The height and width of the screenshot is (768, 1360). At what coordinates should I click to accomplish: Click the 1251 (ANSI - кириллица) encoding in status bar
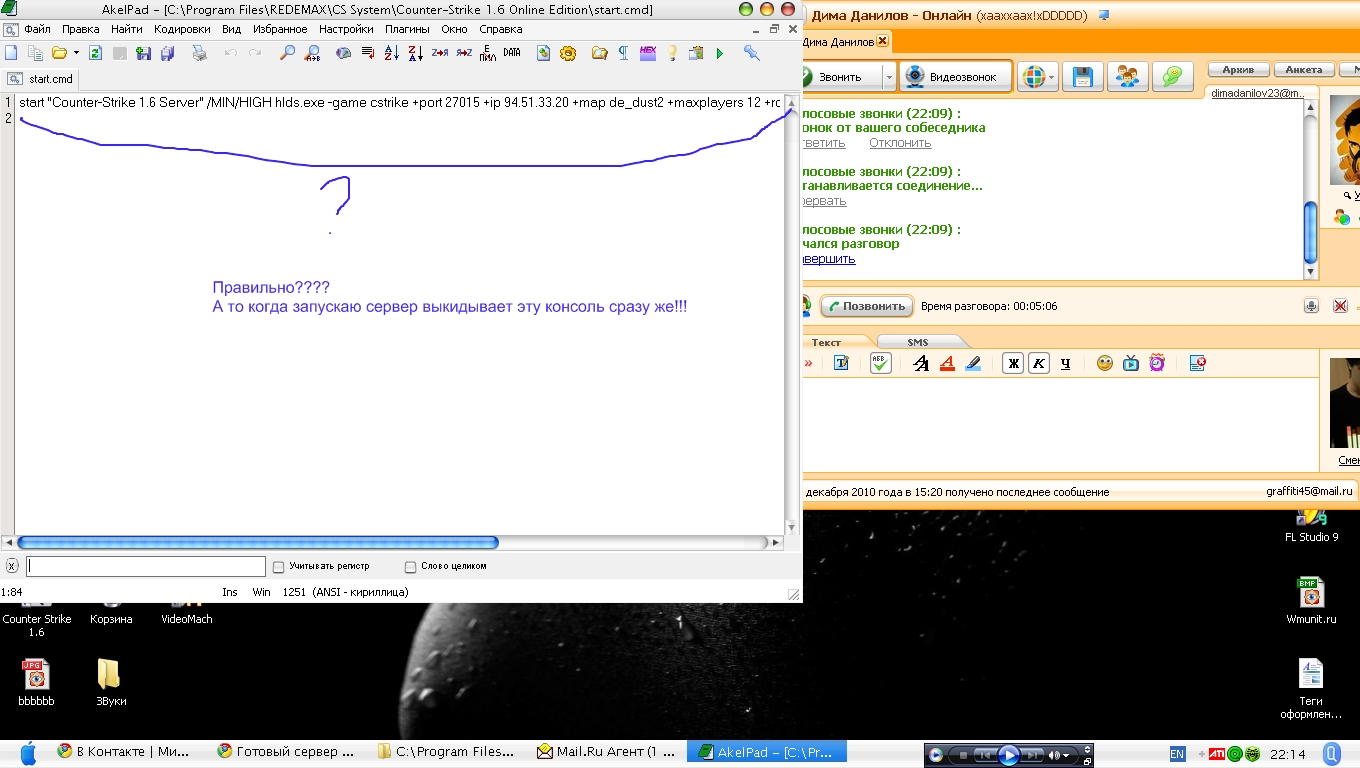(345, 593)
